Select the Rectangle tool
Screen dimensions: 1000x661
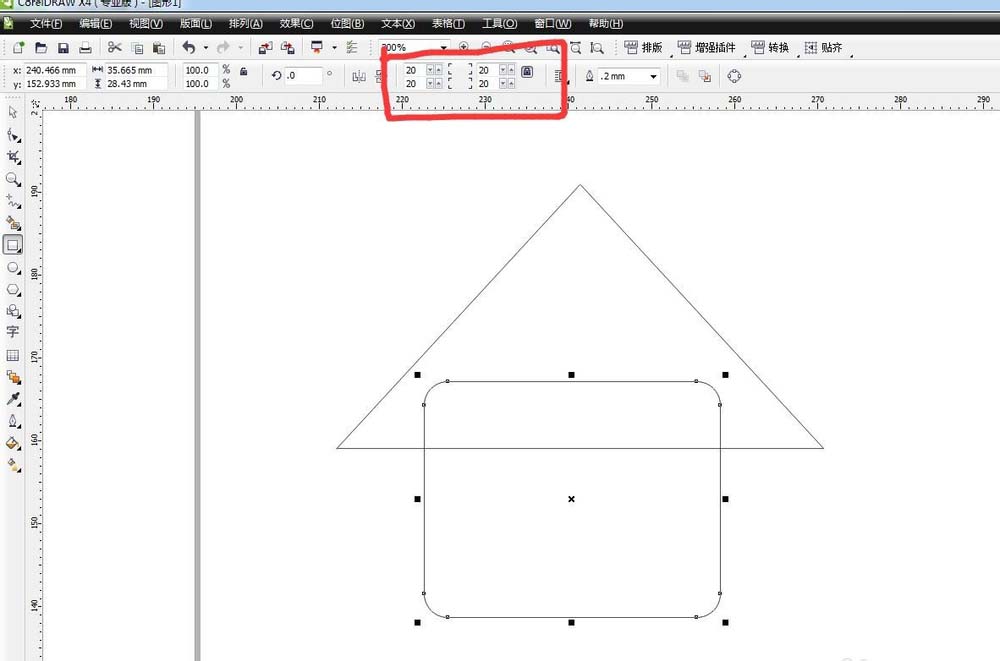click(13, 245)
